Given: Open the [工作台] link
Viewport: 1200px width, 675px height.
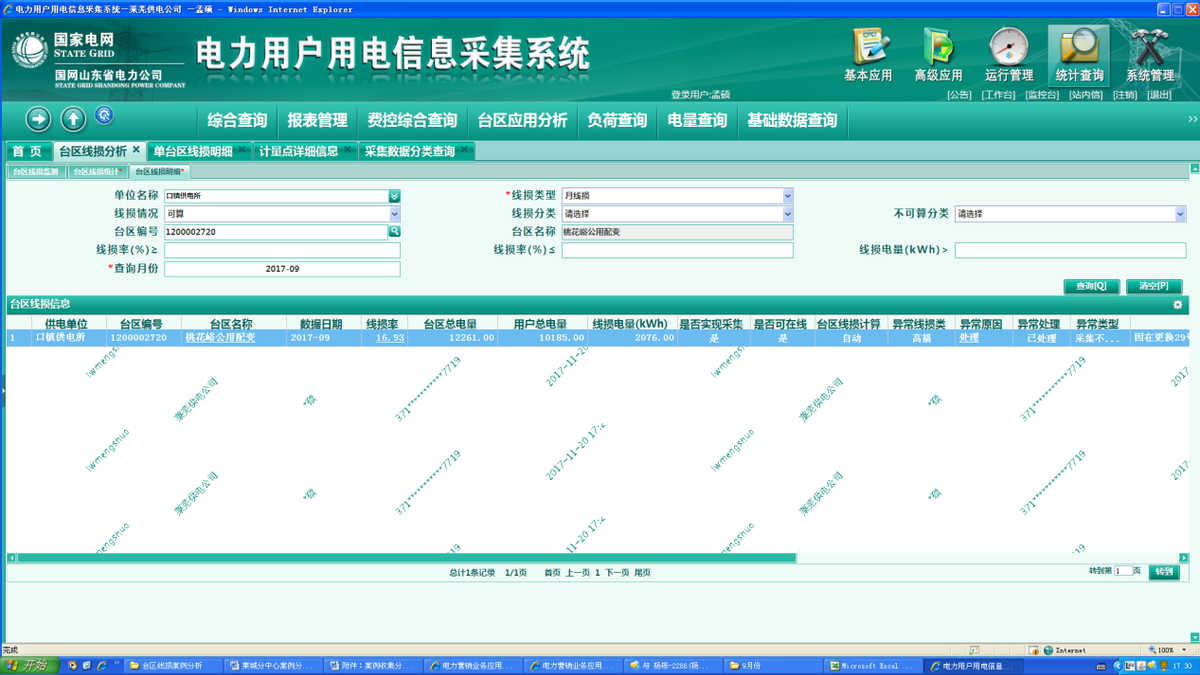Looking at the screenshot, I should coord(998,95).
